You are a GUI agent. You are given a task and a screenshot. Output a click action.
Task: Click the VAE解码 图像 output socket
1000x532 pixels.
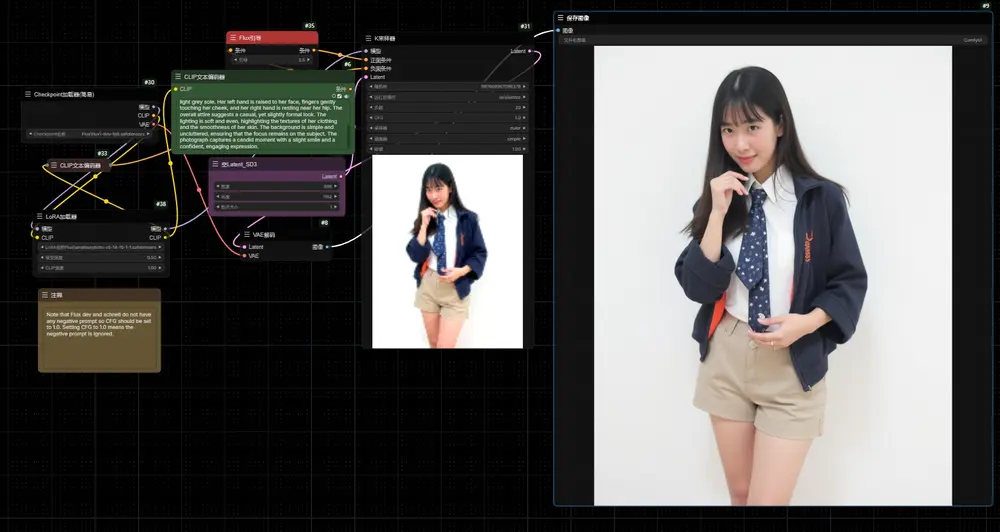click(x=328, y=247)
